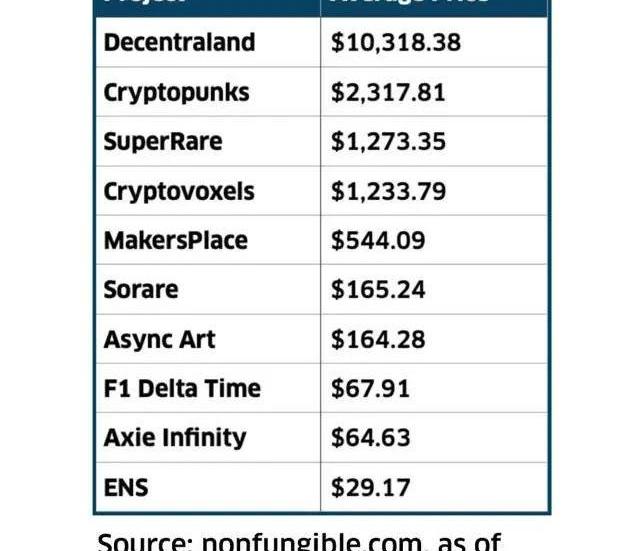Select the $544.09 price cell
Viewport: 632px width, 551px height.
tap(434, 240)
